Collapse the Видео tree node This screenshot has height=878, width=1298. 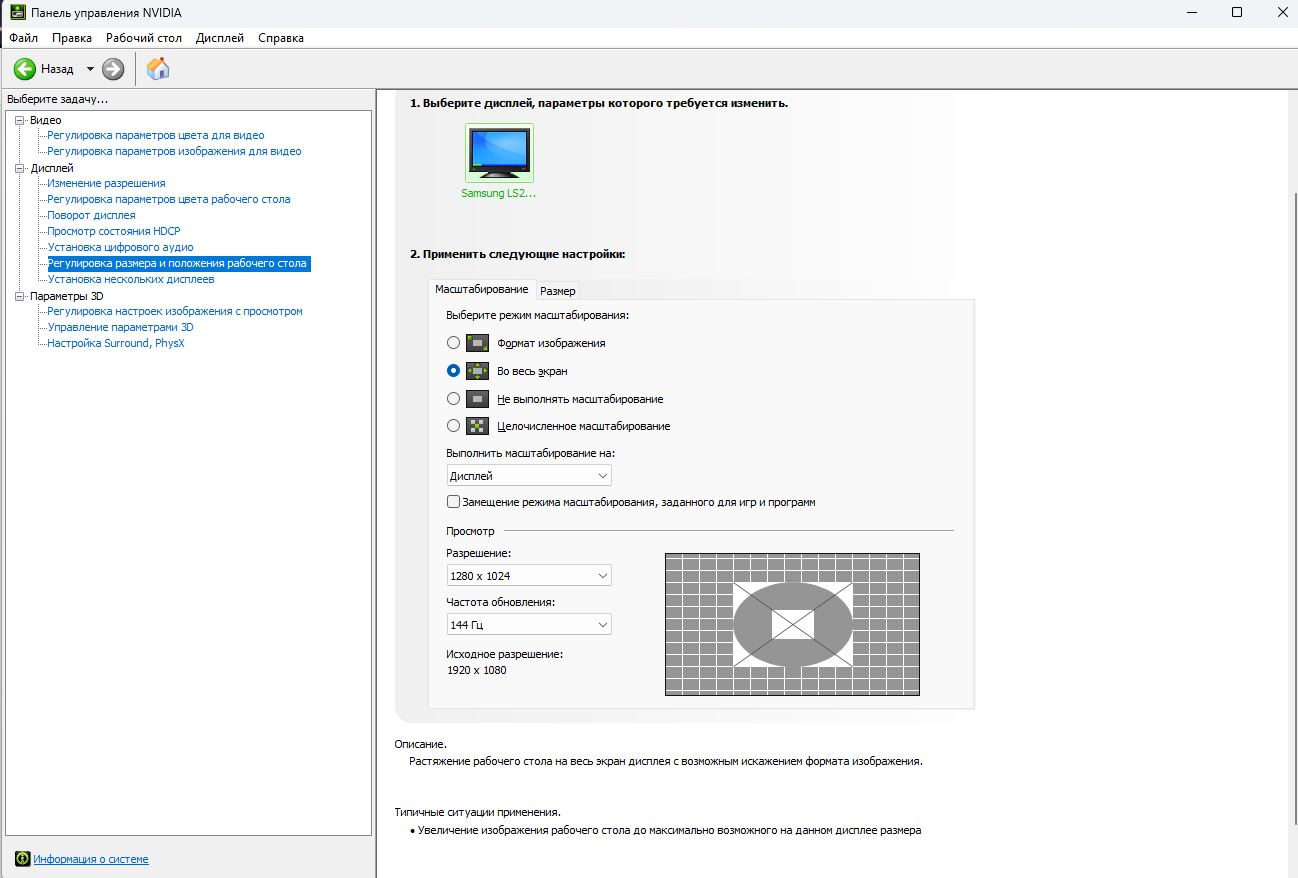tap(19, 120)
